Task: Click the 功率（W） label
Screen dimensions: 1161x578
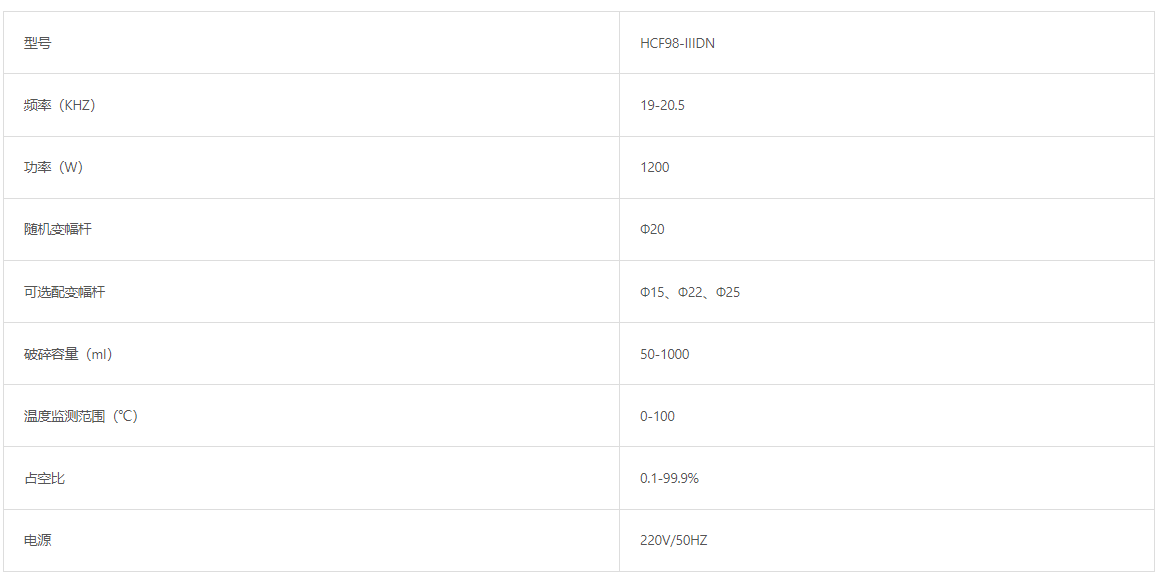Action: point(53,167)
